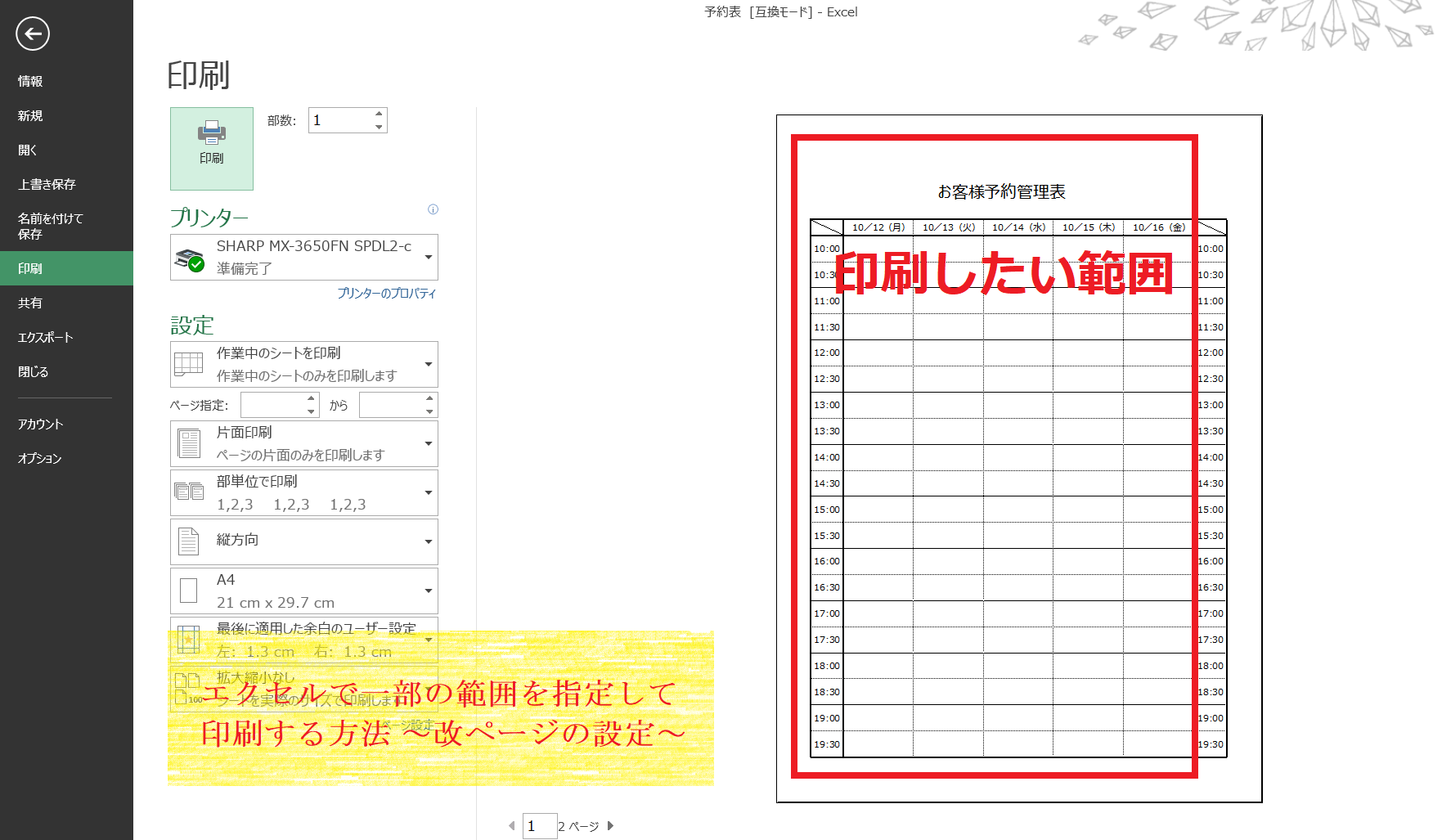Viewport: 1442px width, 840px height.
Task: Decrease the page range start value
Action: pos(311,411)
